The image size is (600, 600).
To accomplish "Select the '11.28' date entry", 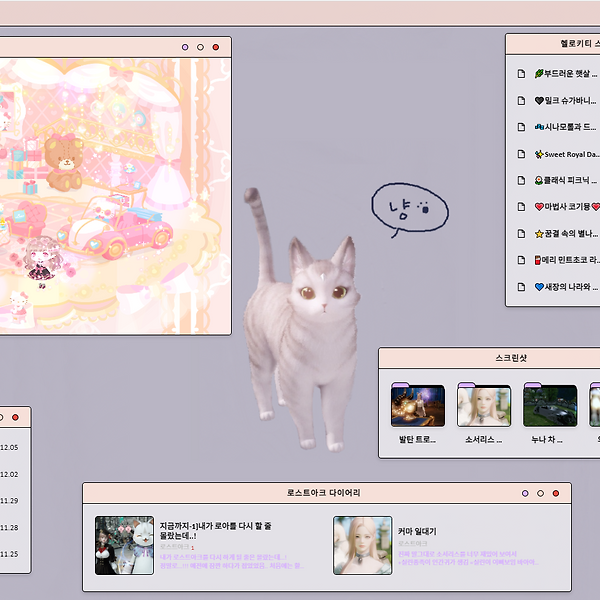I will pos(9,527).
